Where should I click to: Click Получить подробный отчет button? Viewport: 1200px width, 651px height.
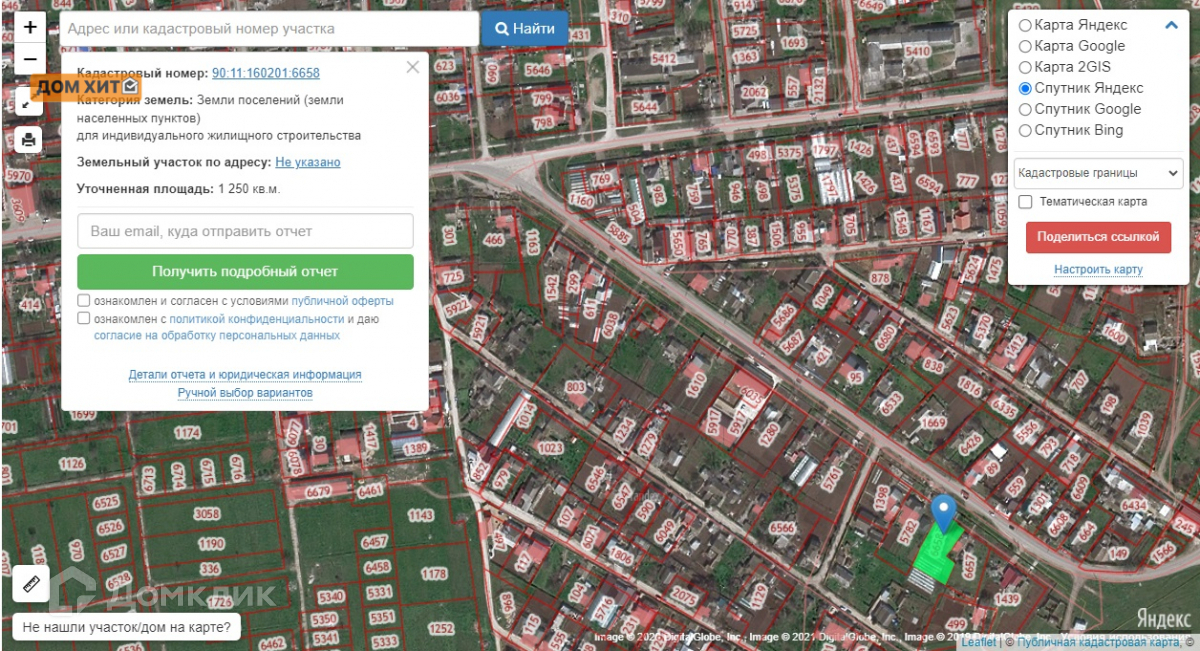click(x=245, y=271)
